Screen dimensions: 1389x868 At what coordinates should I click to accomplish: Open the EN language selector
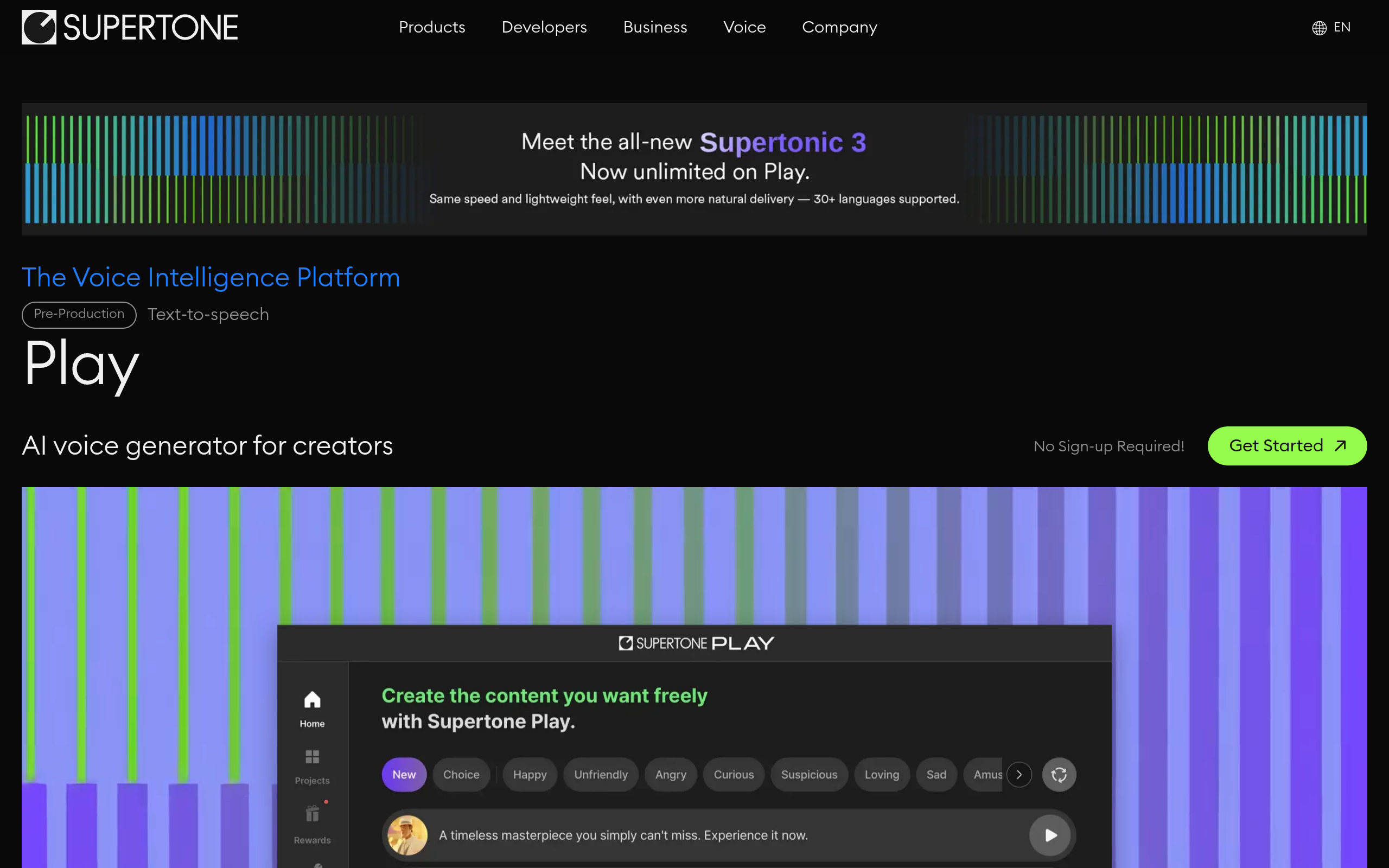click(1331, 27)
